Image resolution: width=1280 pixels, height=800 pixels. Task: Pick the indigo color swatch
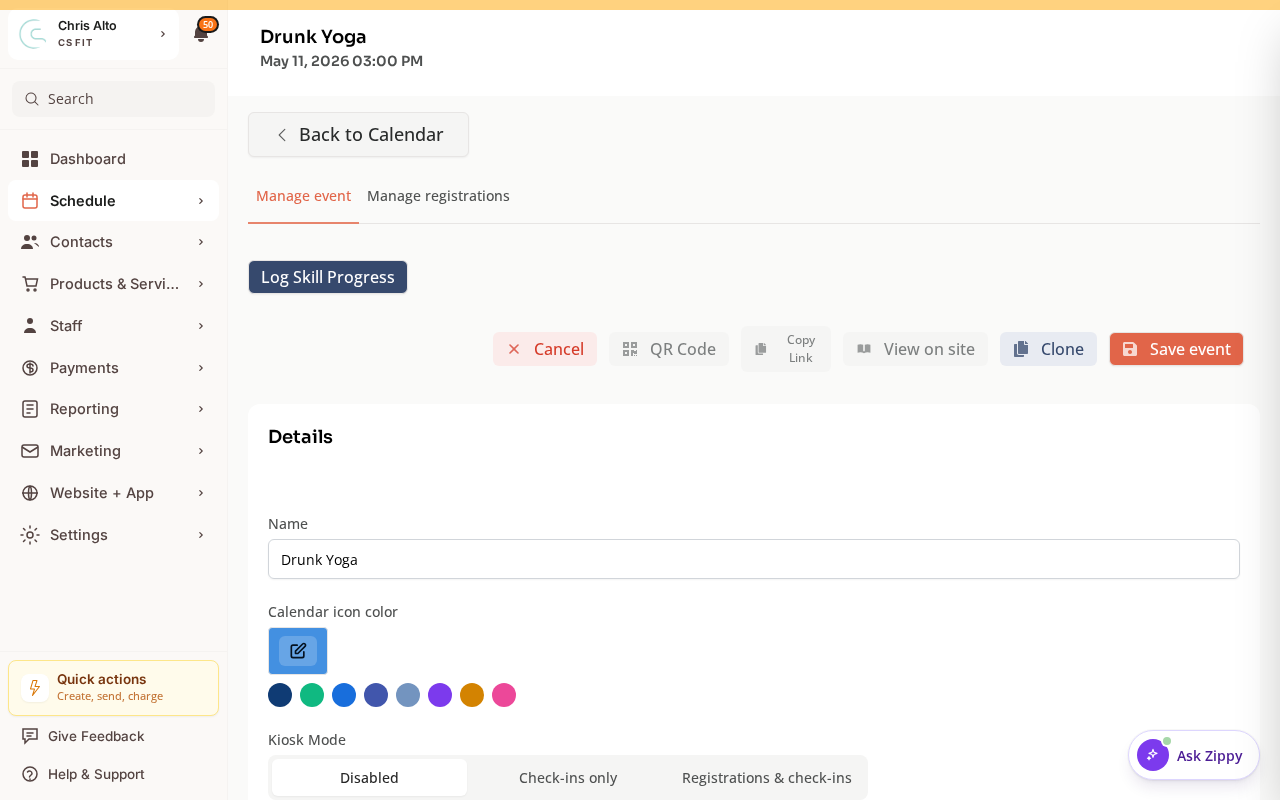(x=376, y=695)
